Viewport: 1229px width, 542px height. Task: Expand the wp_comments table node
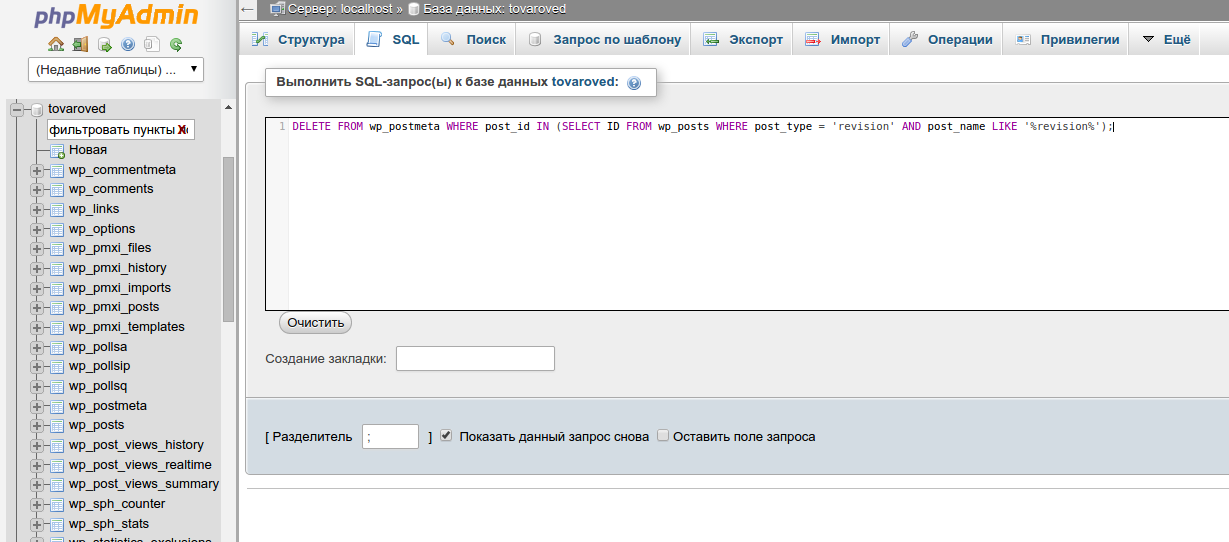pos(37,190)
